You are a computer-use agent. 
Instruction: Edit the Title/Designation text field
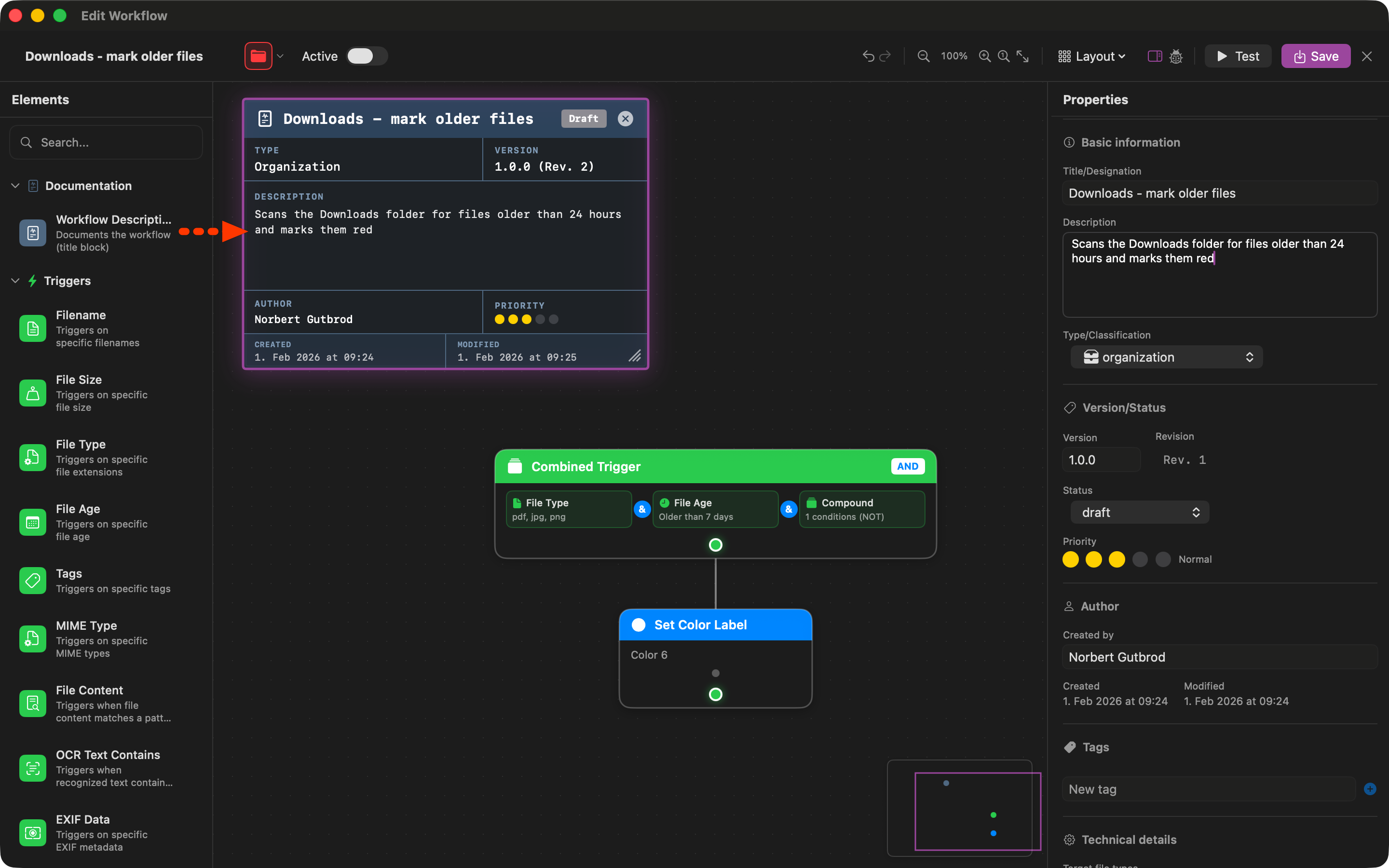coord(1220,193)
